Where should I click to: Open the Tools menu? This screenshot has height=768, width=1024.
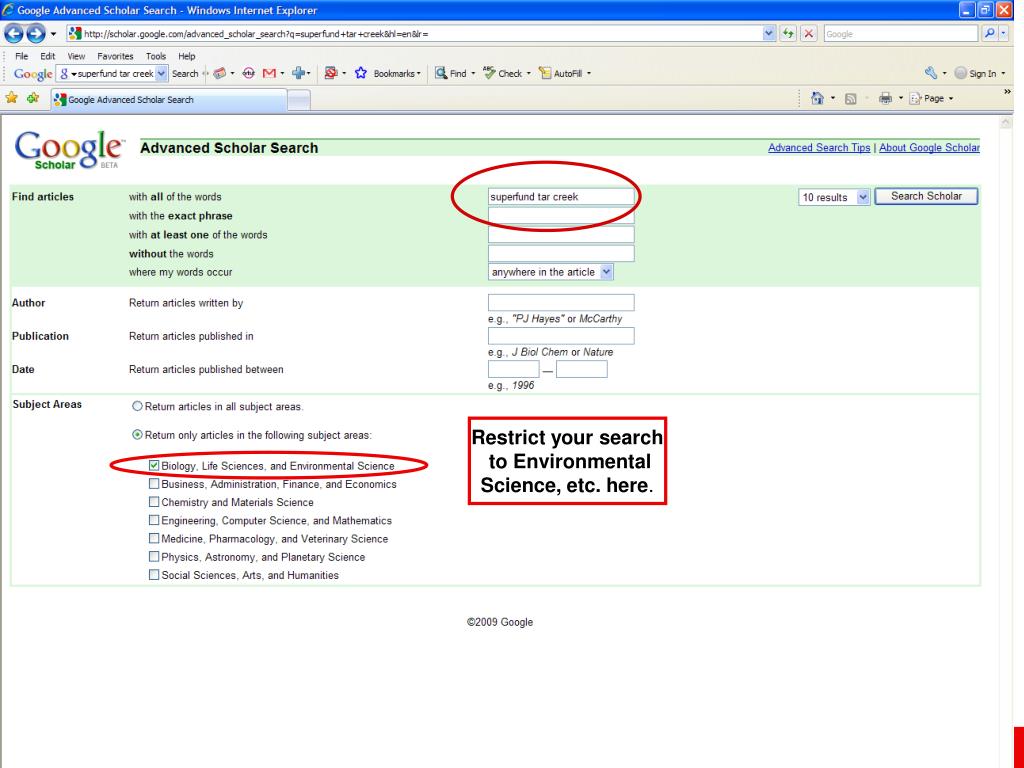(x=156, y=56)
